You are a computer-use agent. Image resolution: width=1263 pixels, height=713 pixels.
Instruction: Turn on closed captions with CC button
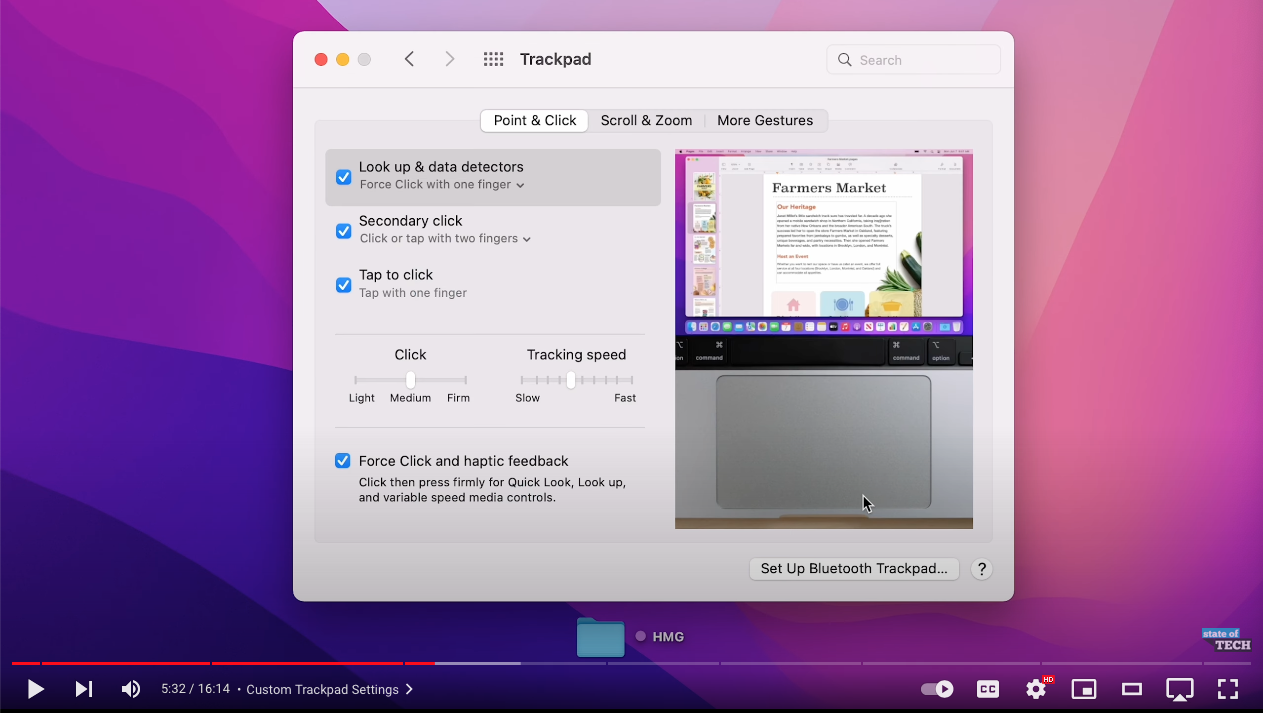point(987,689)
